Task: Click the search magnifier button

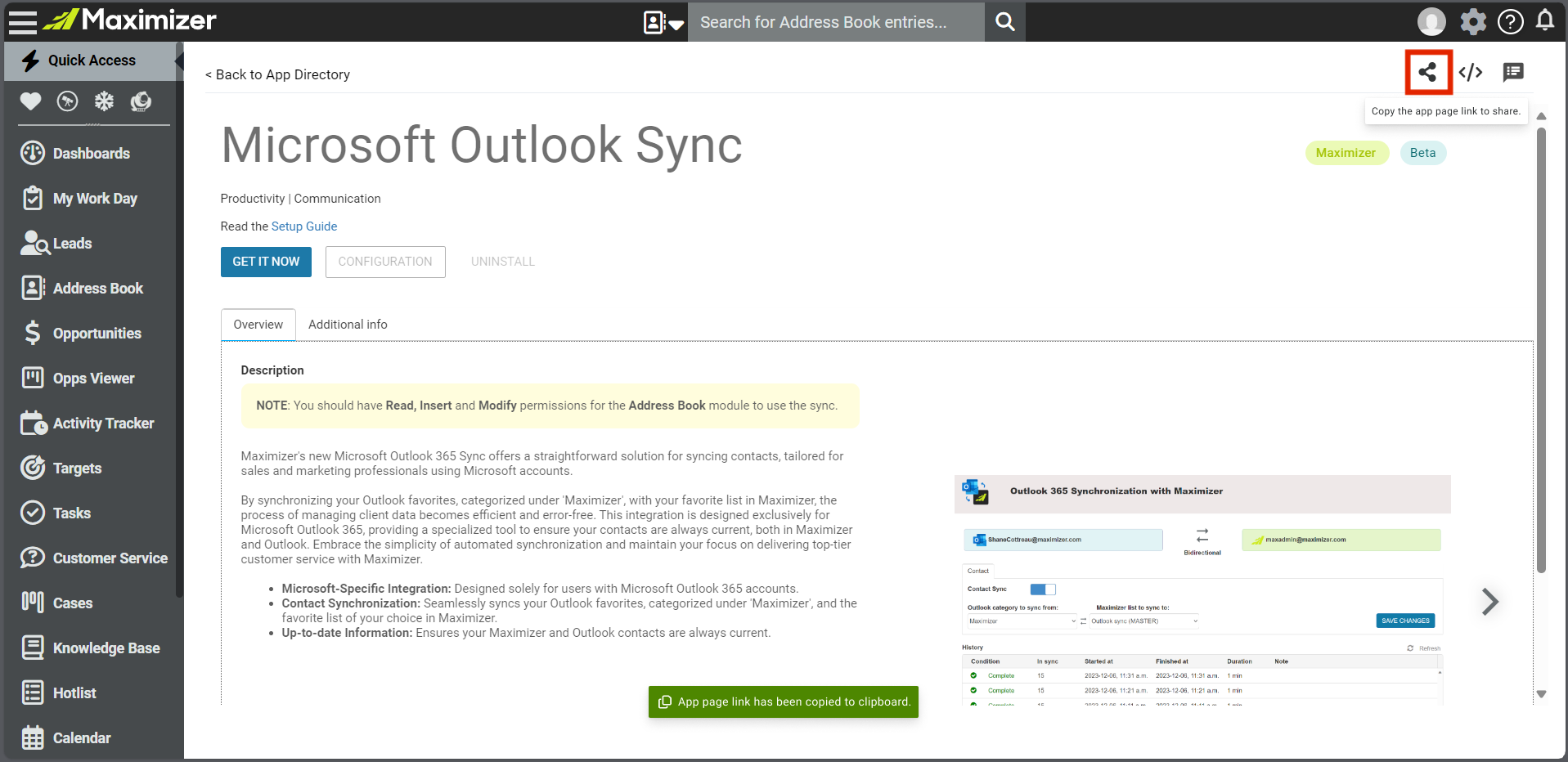Action: pyautogui.click(x=1005, y=22)
